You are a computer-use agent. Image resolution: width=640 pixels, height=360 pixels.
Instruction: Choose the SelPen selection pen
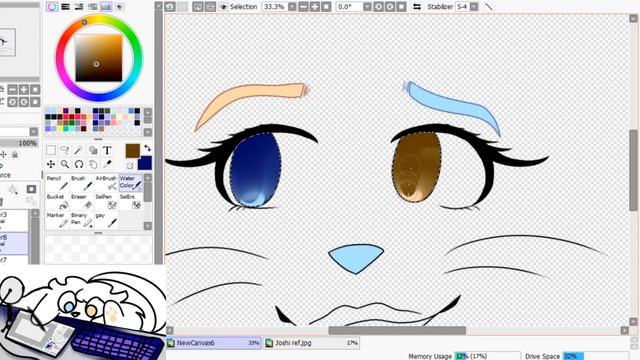[106, 201]
